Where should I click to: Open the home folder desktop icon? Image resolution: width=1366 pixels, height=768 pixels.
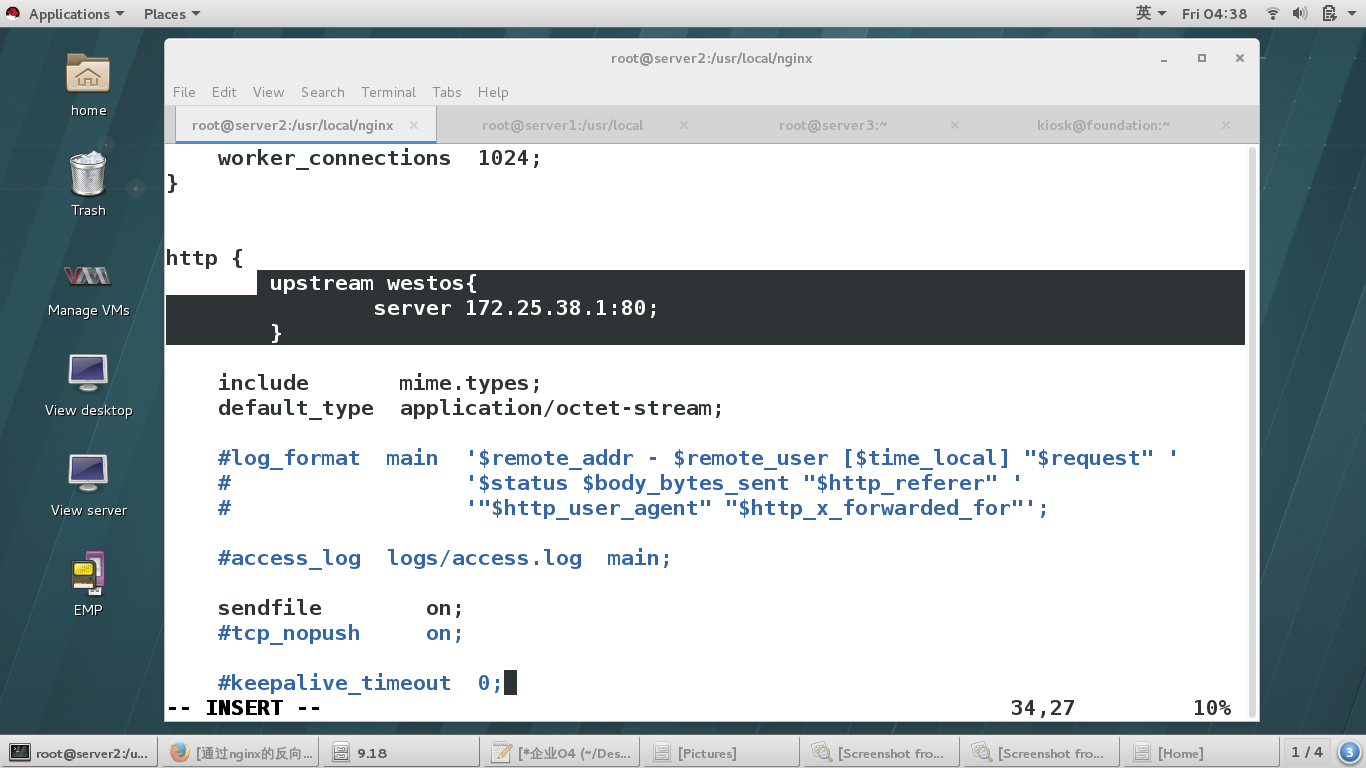88,84
